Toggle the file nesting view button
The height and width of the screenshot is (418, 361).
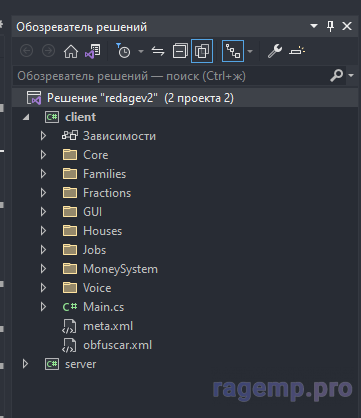click(x=233, y=51)
